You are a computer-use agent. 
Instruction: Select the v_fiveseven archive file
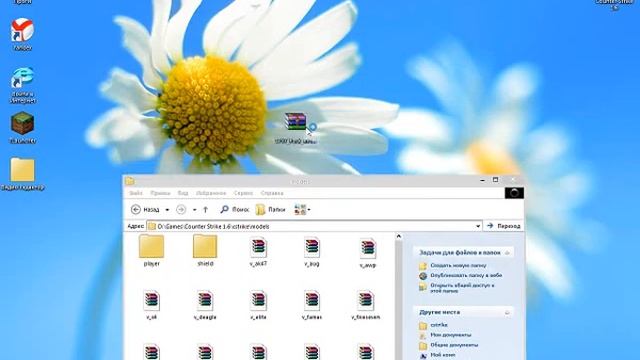[365, 304]
